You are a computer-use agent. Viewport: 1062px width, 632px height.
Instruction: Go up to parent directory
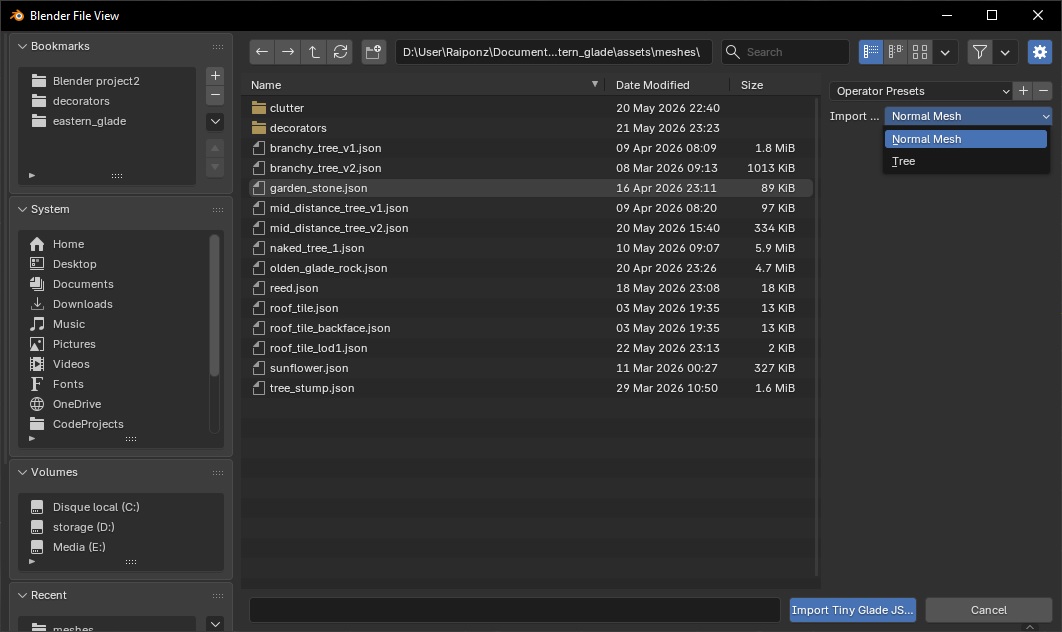click(314, 52)
